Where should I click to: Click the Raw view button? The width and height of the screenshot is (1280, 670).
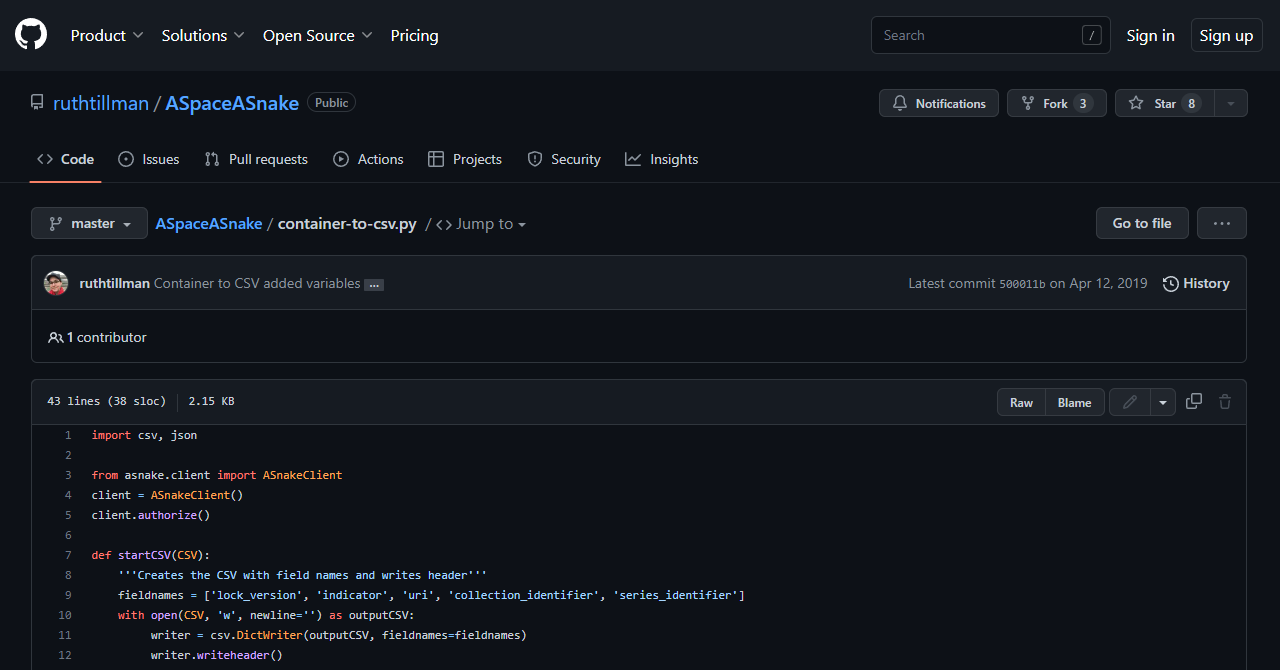tap(1021, 401)
